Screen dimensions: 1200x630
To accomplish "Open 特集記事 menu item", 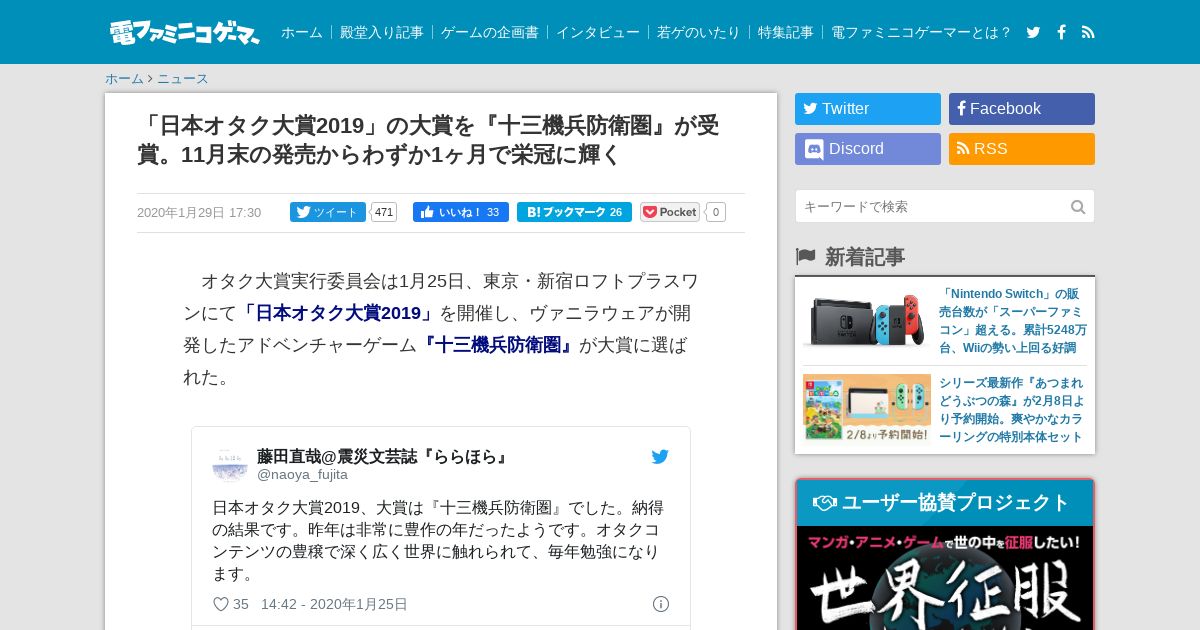I will point(786,32).
